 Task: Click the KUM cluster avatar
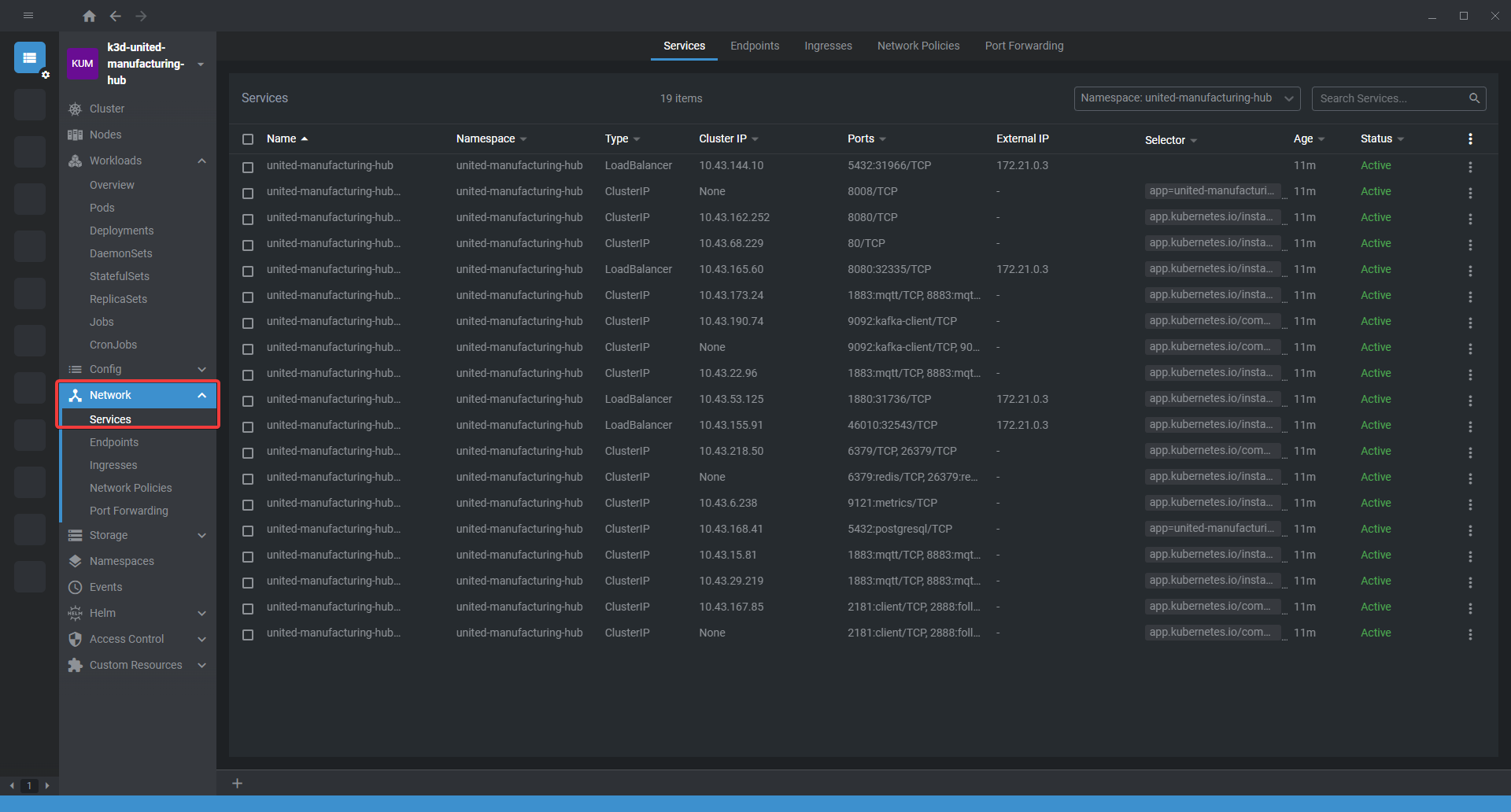(x=82, y=64)
